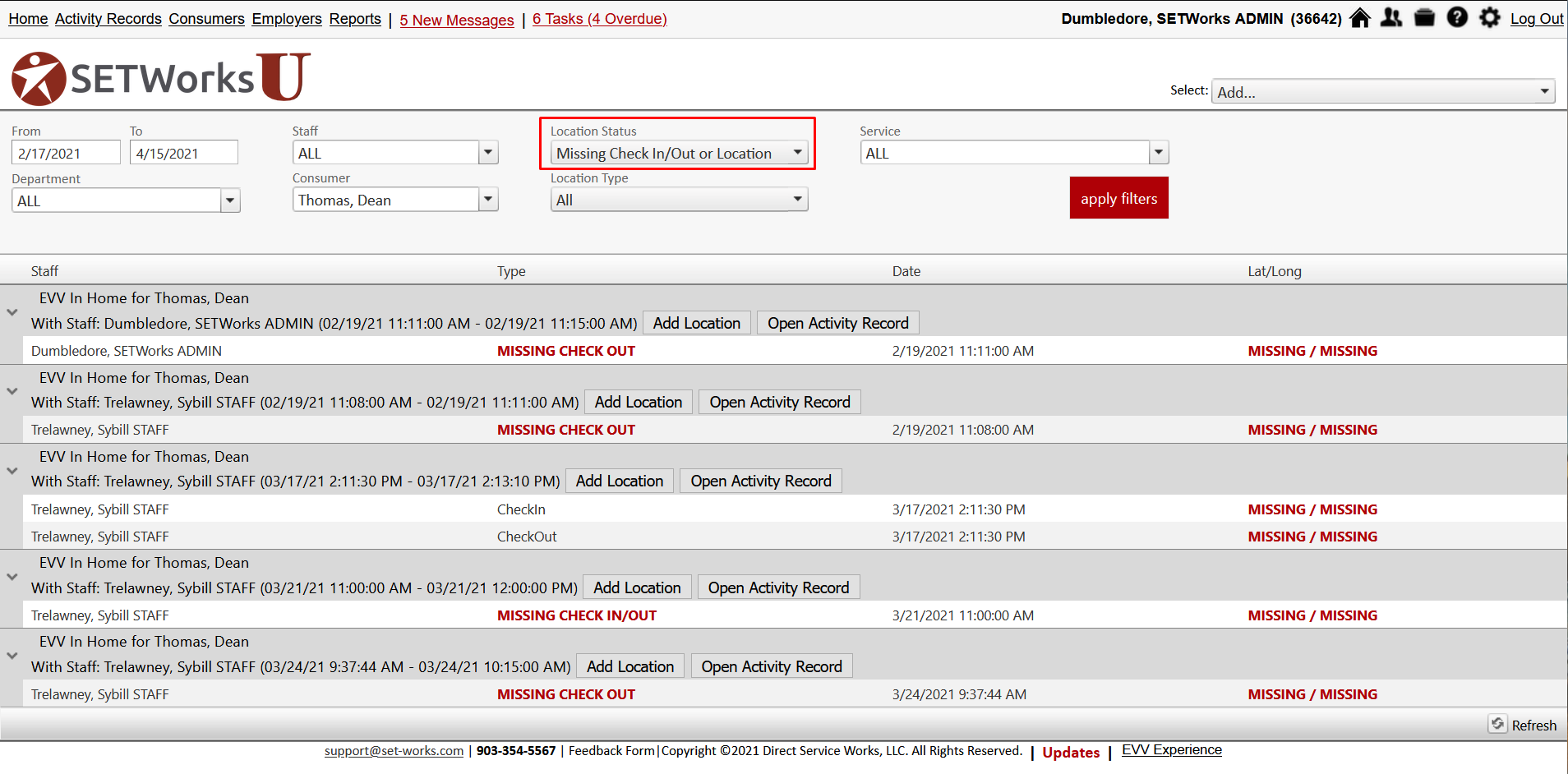Click the apply filters button

tap(1119, 198)
